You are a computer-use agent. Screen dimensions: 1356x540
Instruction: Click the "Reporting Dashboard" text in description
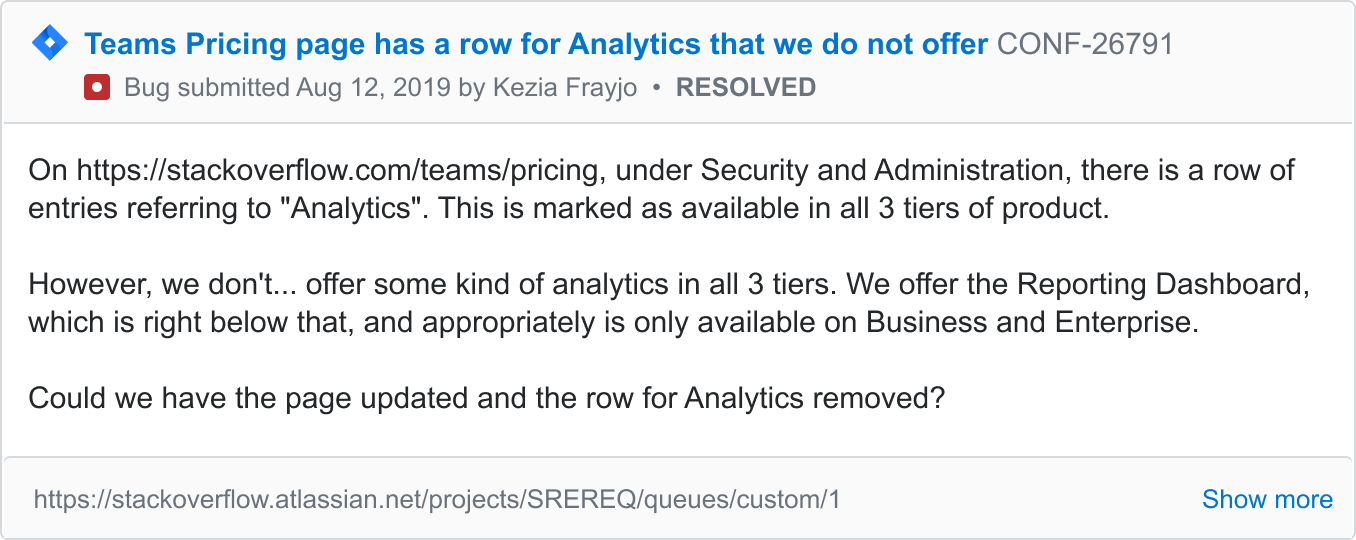tap(1162, 285)
